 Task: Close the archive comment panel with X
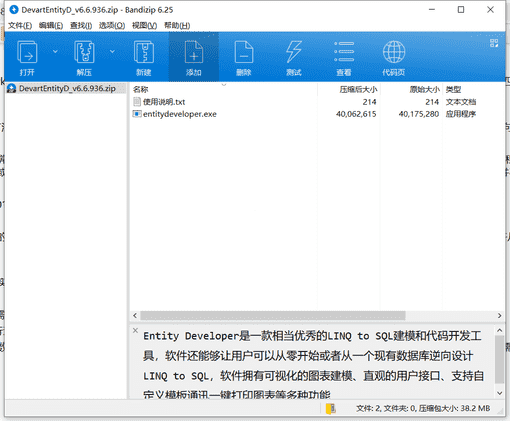(135, 330)
